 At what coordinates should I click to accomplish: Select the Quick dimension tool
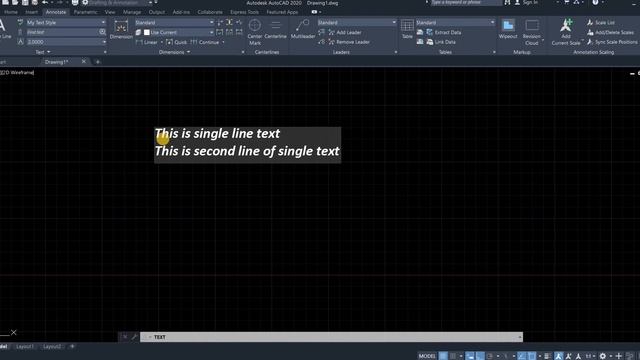pos(177,42)
